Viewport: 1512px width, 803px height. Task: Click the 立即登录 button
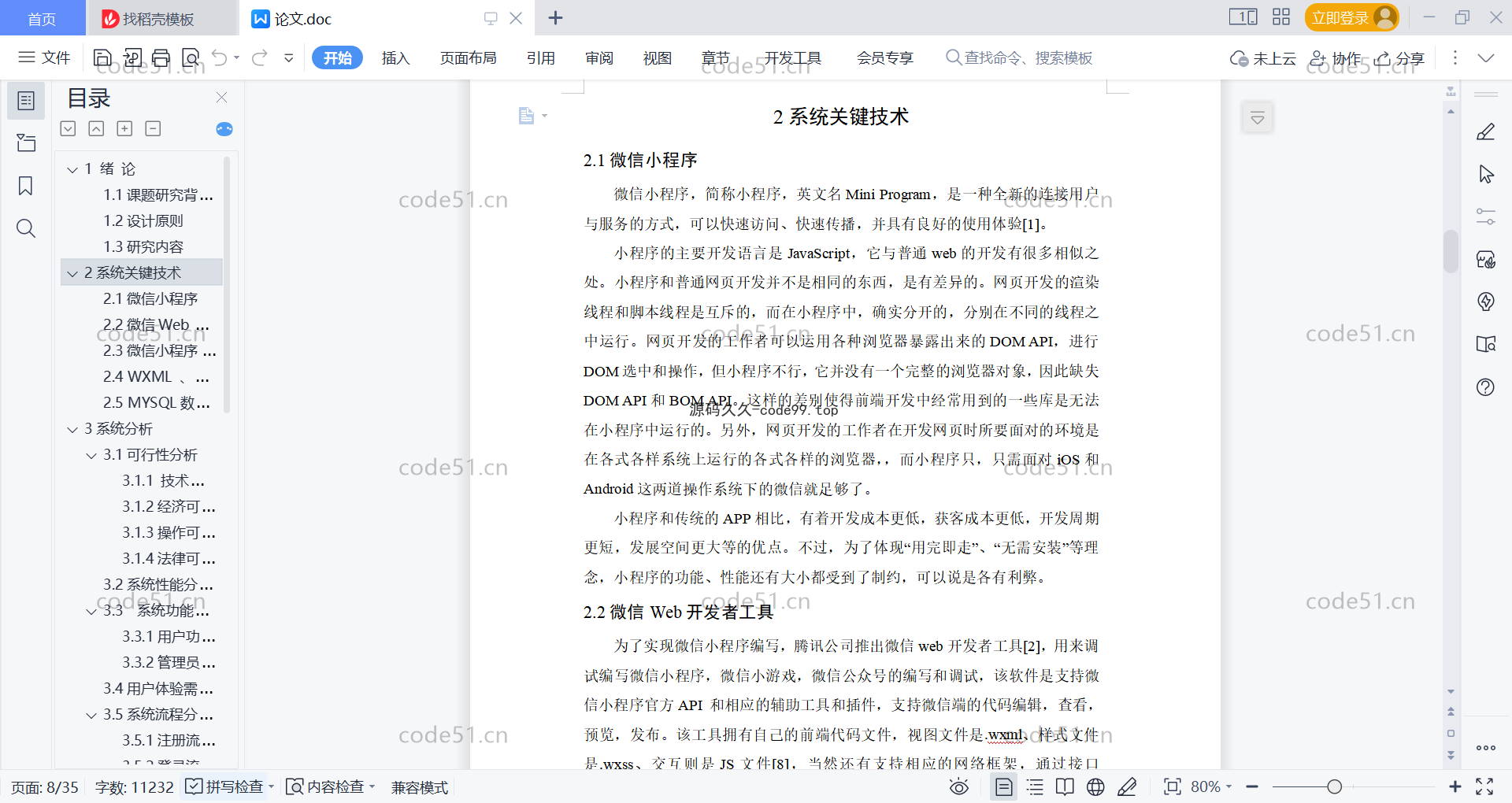[1351, 17]
